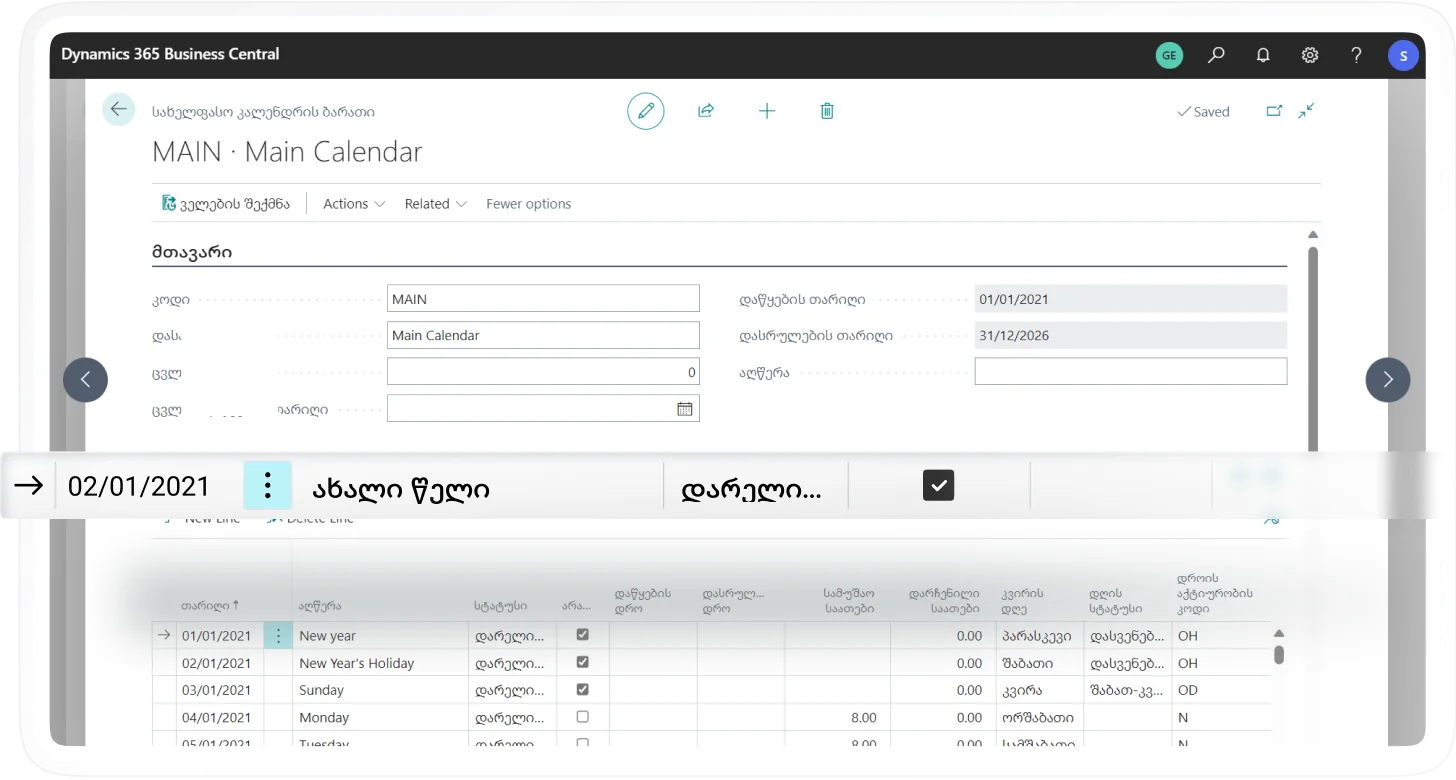Toggle checkbox in Sunday row

[583, 690]
